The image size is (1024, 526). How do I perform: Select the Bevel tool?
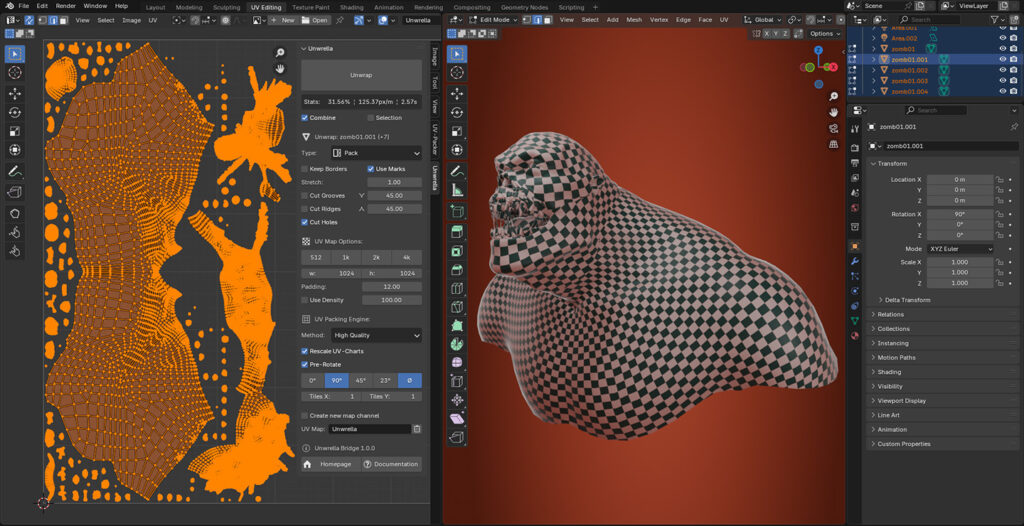(457, 270)
